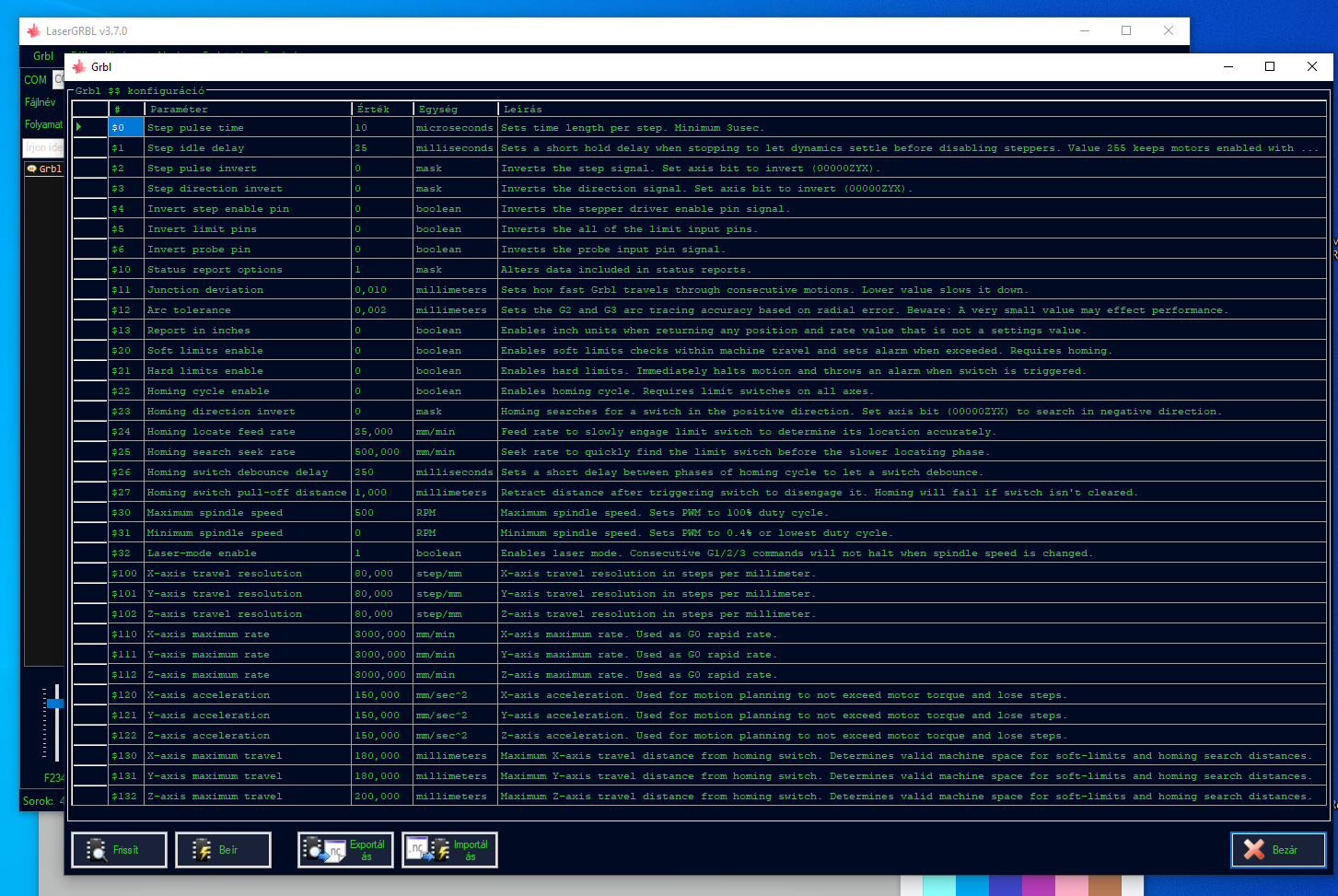
Task: Pick the cyan color swatch in LaserGRBL
Action: pyautogui.click(x=939, y=885)
